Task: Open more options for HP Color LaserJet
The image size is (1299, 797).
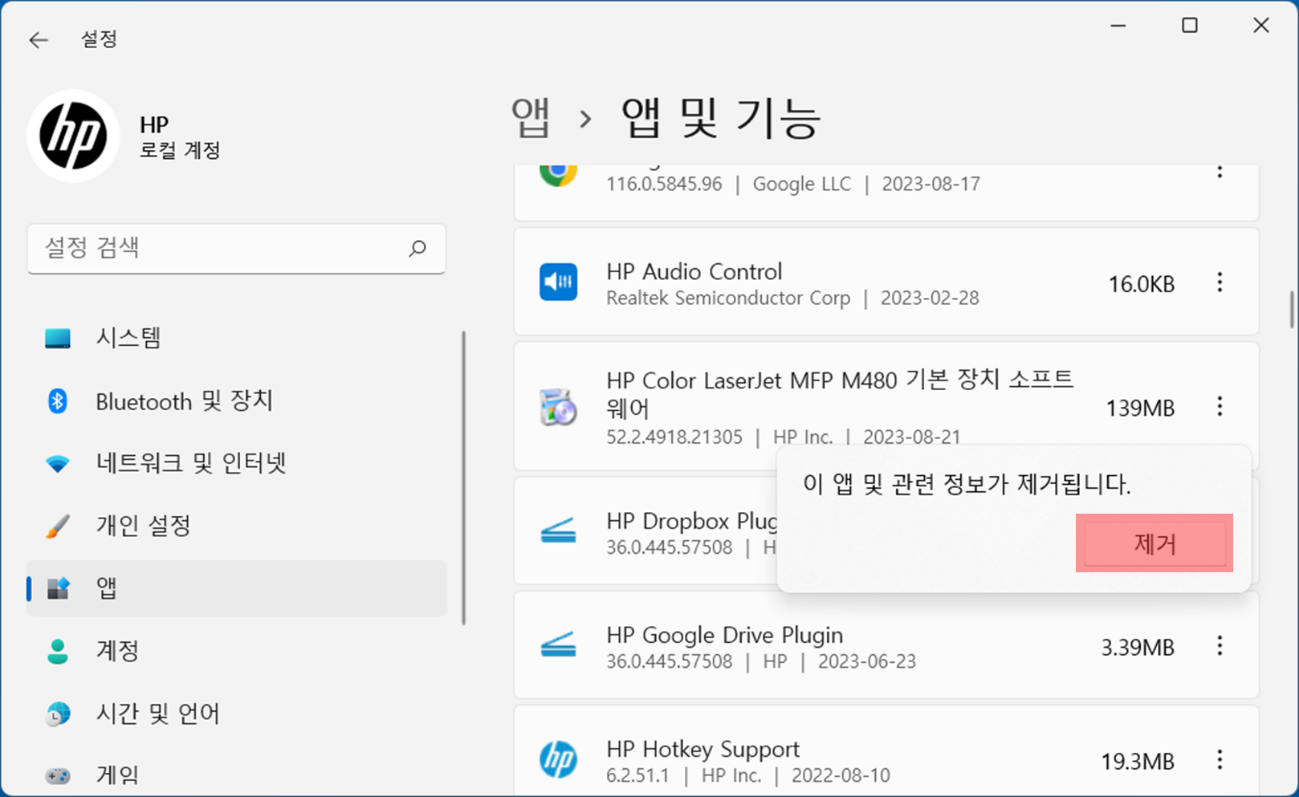Action: click(1219, 406)
